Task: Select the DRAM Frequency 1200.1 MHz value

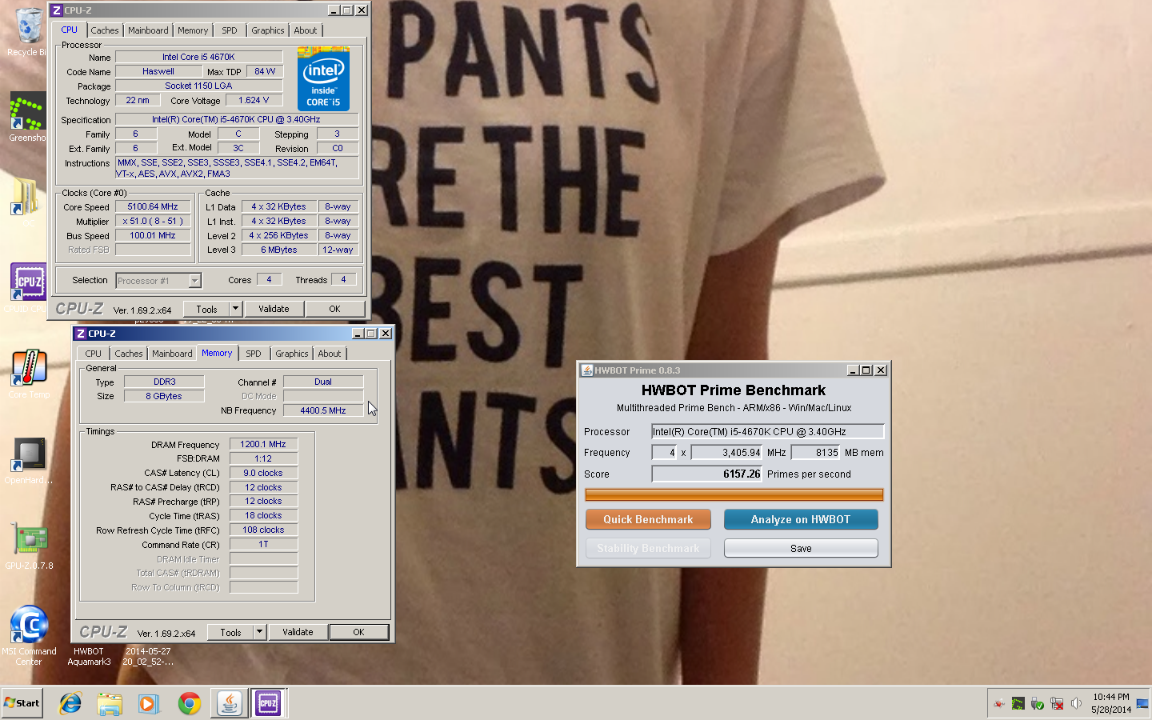Action: pos(263,444)
